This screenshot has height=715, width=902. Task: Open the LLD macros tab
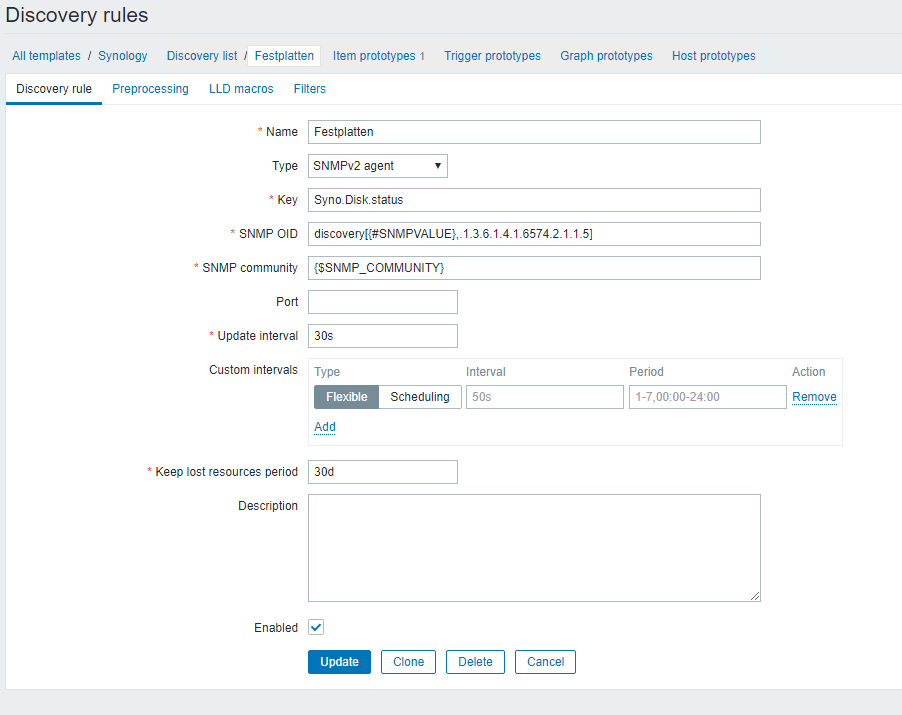(241, 89)
